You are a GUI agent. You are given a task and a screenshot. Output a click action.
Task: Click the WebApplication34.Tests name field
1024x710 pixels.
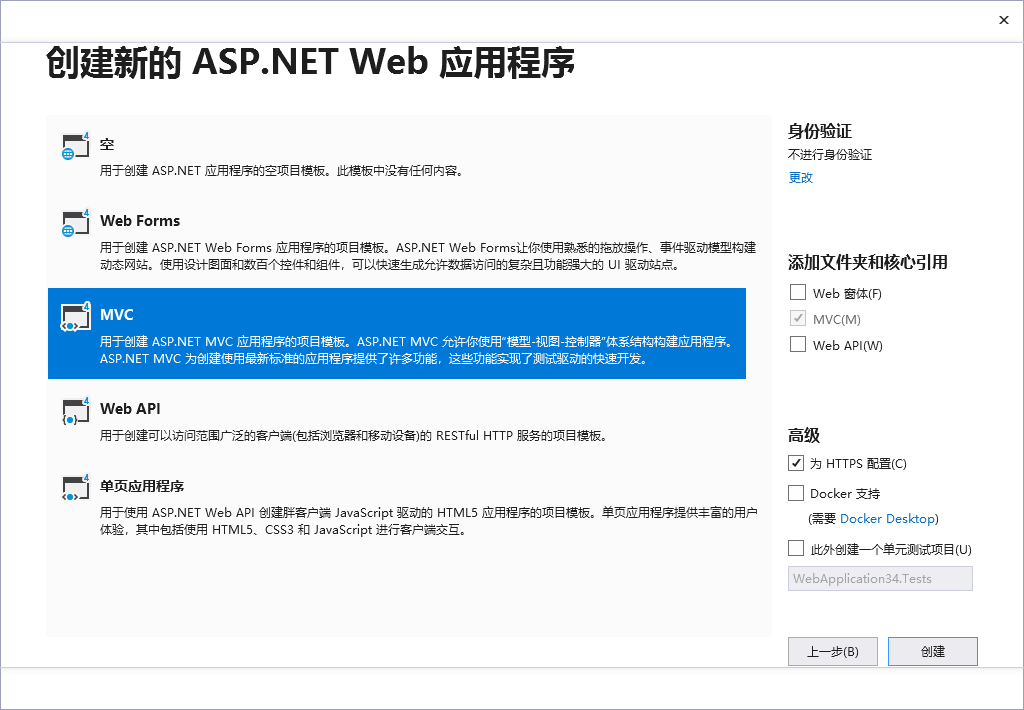coord(880,579)
